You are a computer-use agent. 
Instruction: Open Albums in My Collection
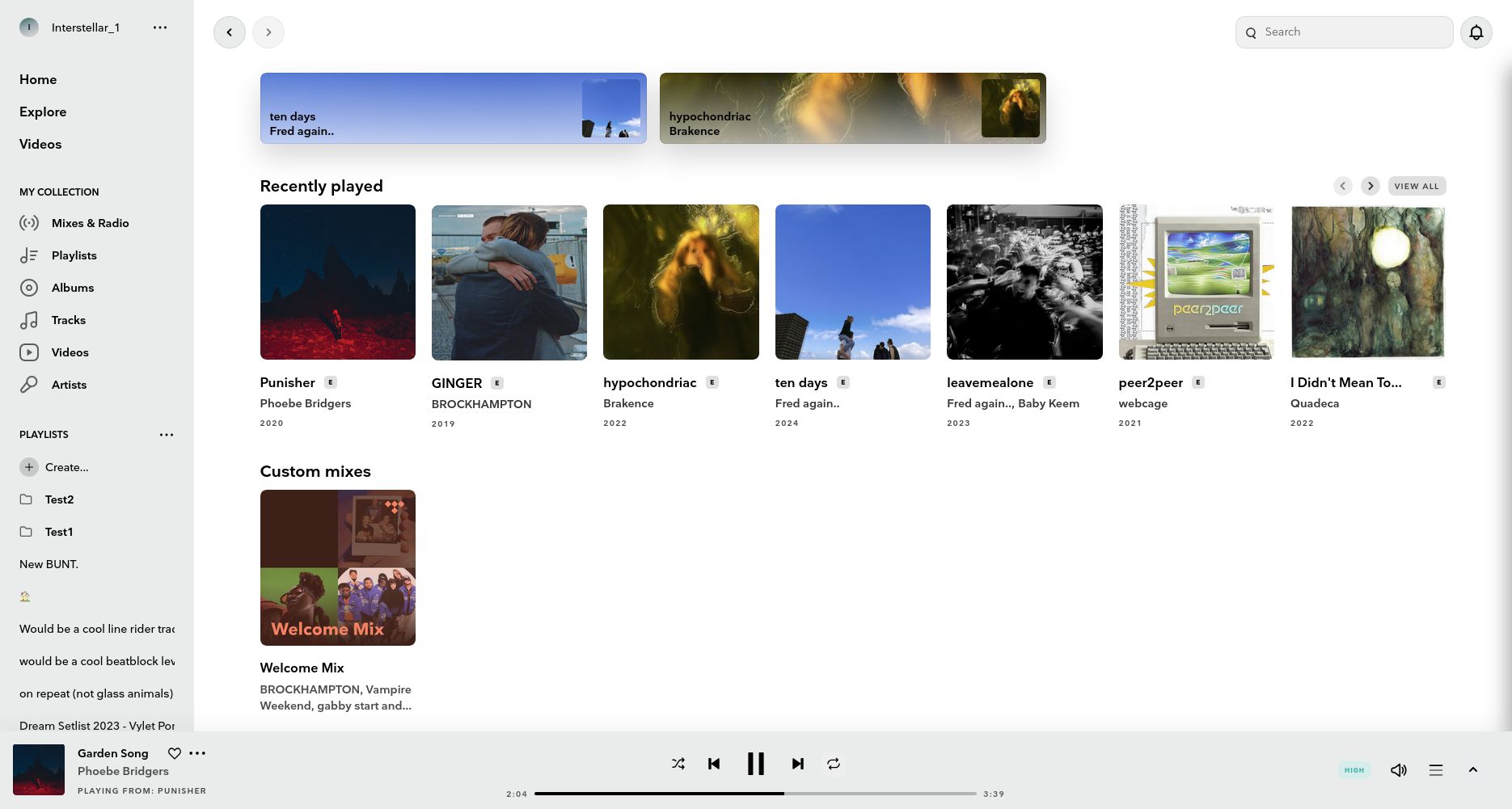72,288
